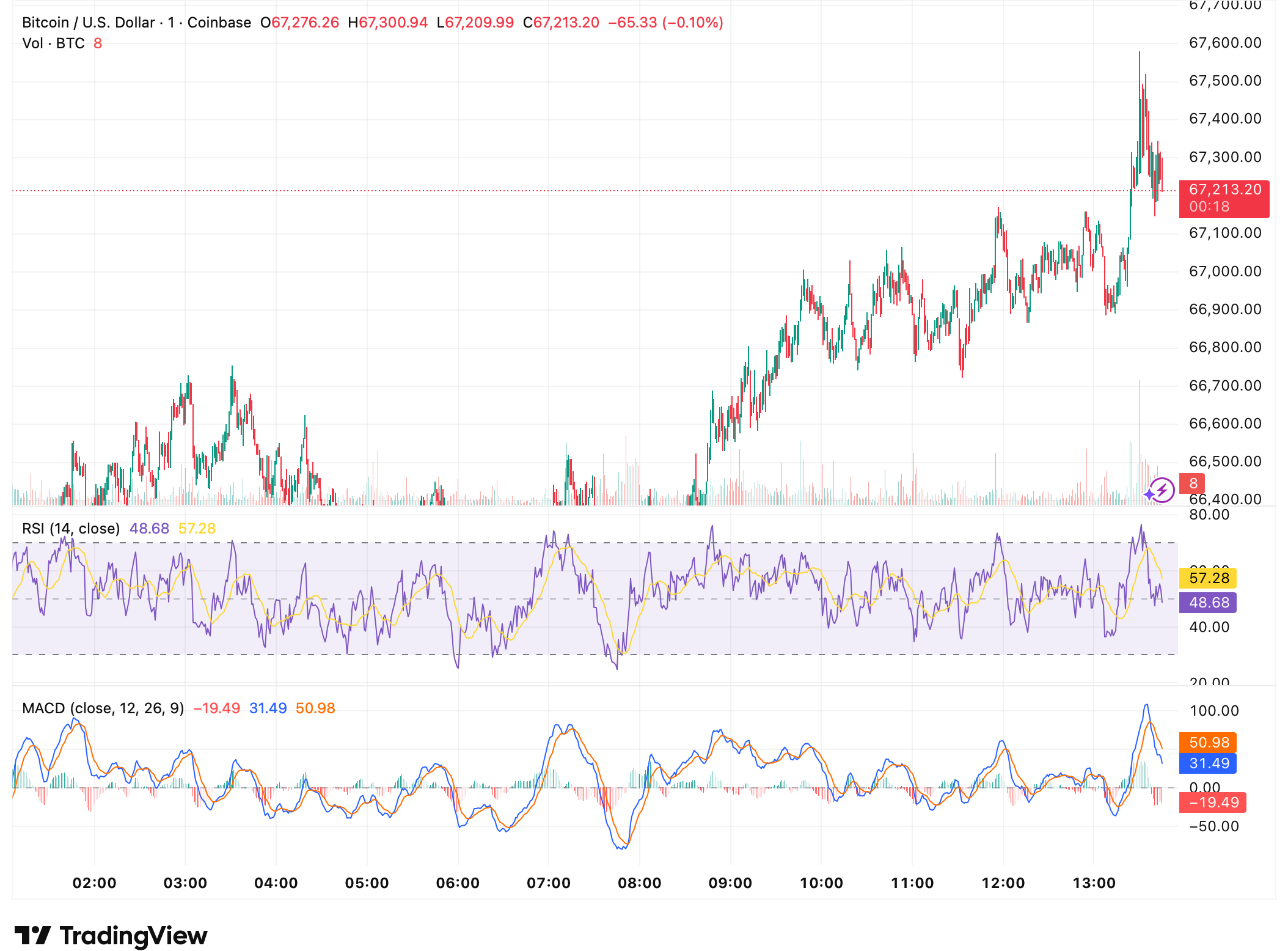
Task: Click the -65.33 (-0.10%) change value
Action: coord(665,23)
